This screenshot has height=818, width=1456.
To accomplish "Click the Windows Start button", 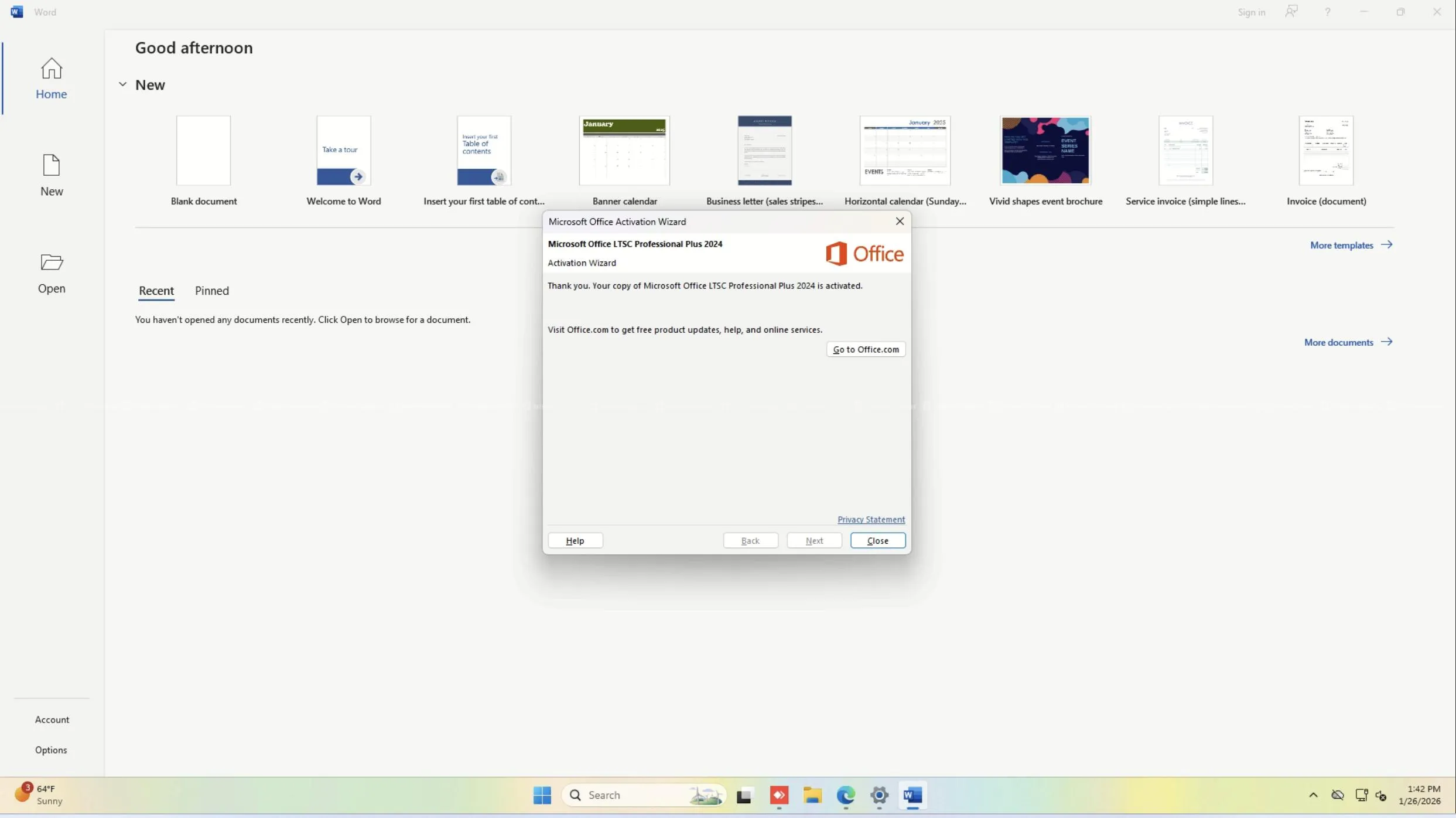I will click(x=542, y=795).
